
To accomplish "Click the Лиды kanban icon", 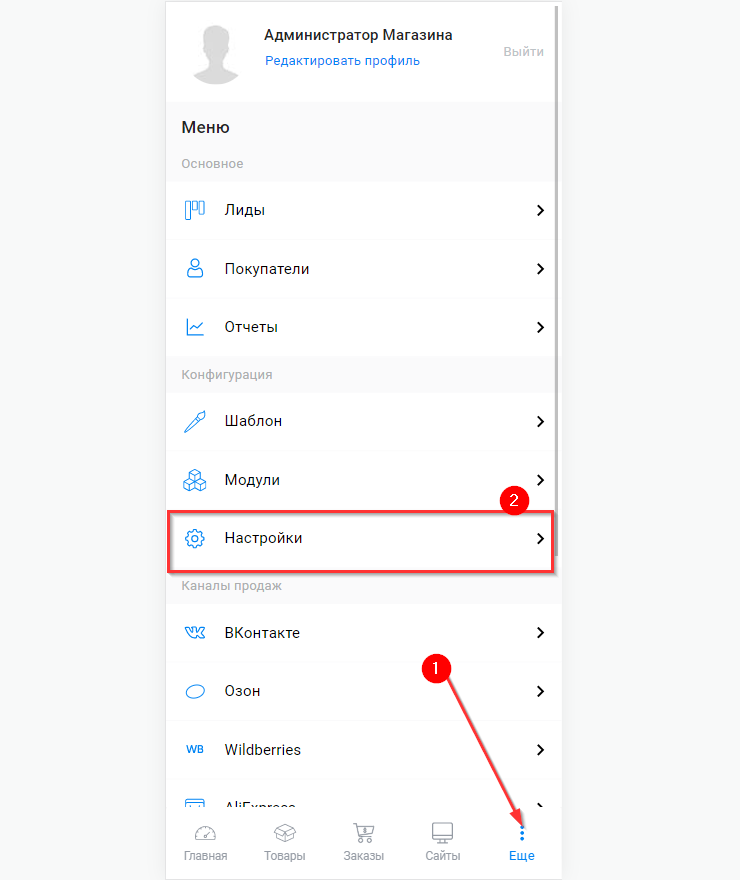I will click(x=195, y=210).
